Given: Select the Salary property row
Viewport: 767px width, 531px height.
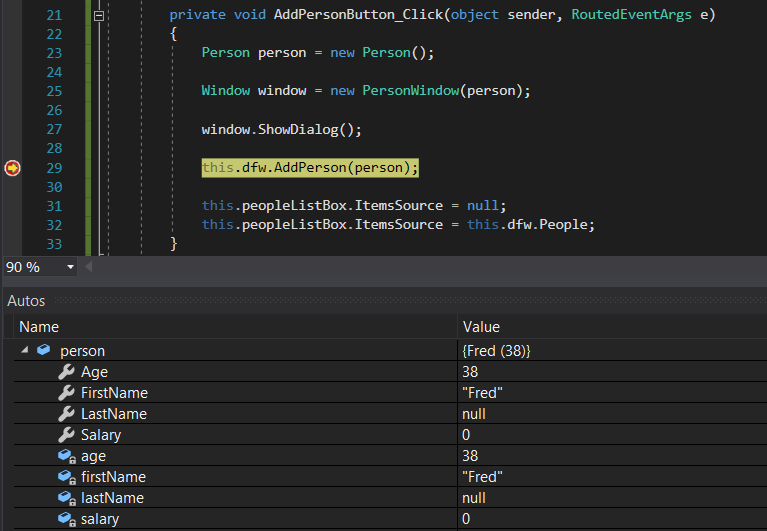Looking at the screenshot, I should 390,435.
